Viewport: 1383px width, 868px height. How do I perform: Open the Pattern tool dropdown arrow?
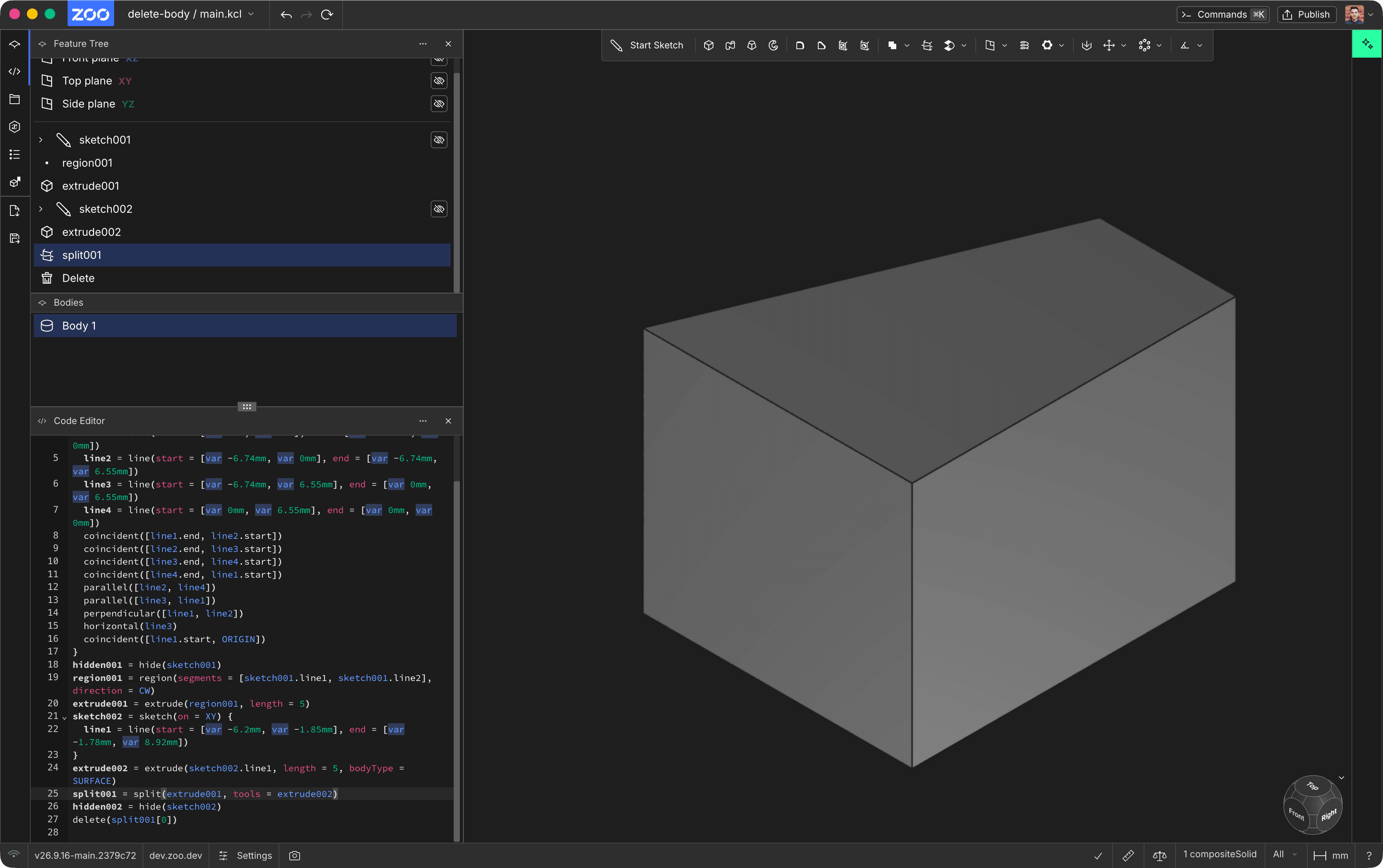coord(1159,45)
